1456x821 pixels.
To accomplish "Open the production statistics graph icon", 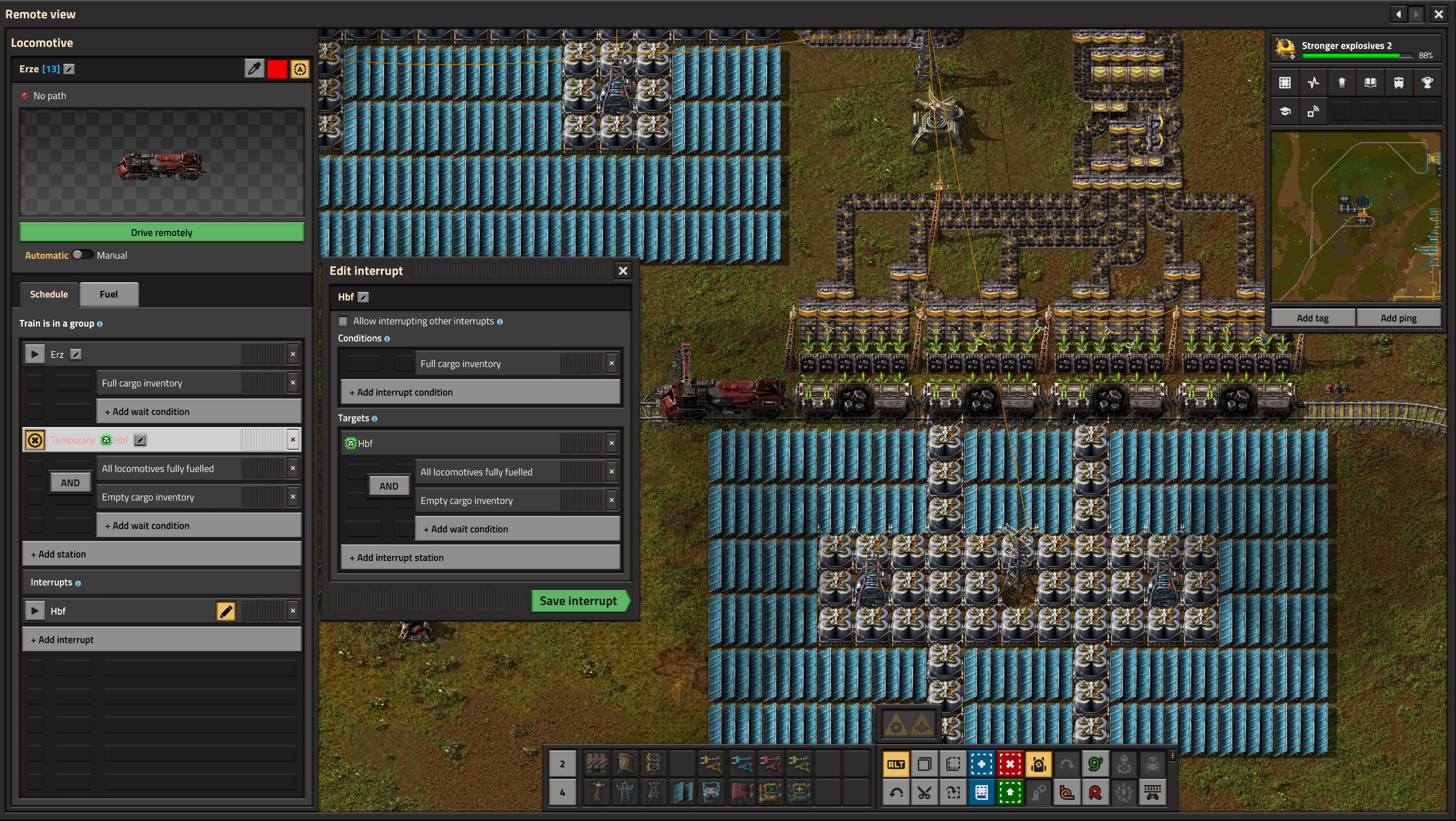I will [1313, 83].
